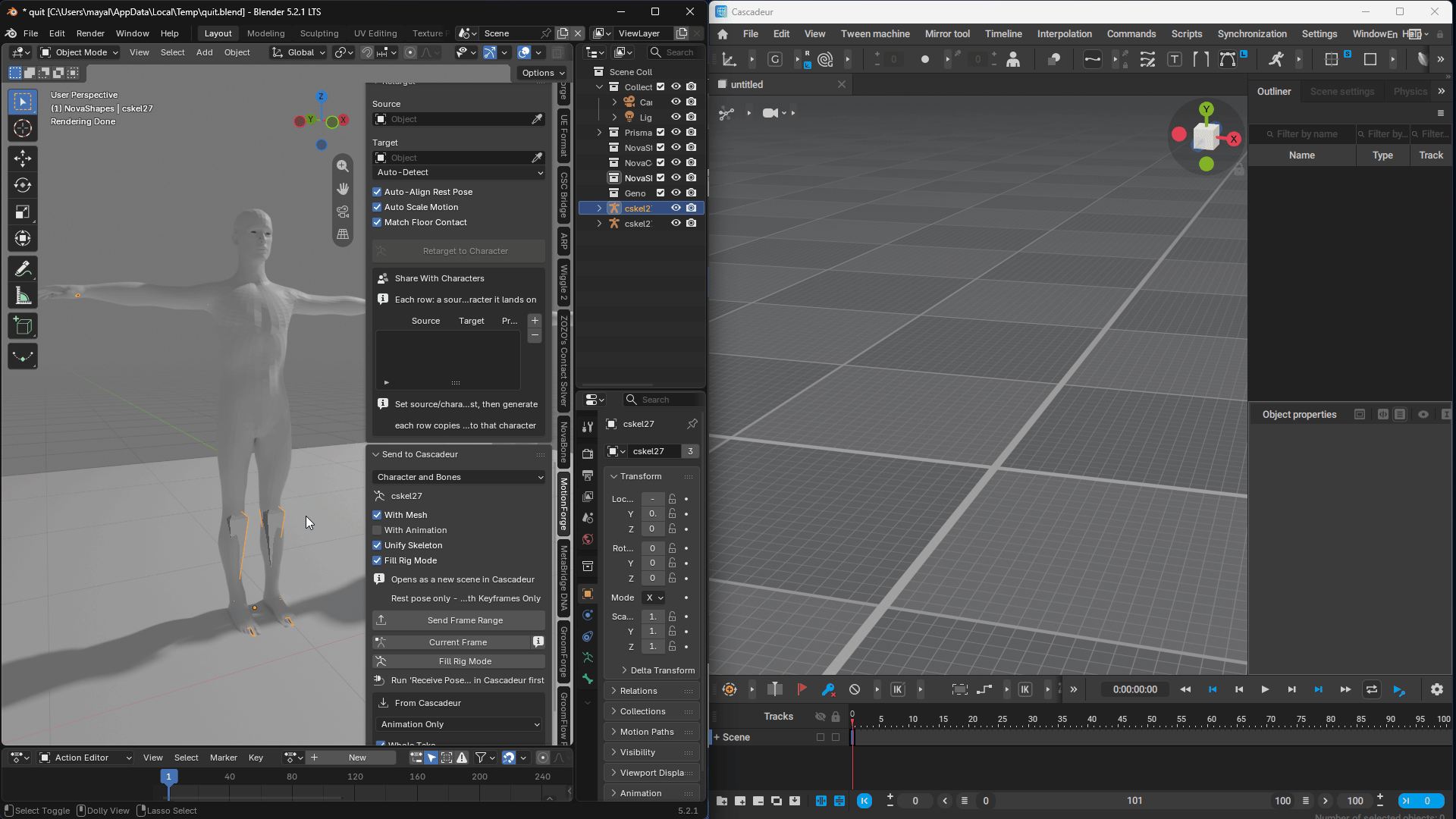1456x819 pixels.
Task: Select the Move tool in Blender
Action: 23,158
